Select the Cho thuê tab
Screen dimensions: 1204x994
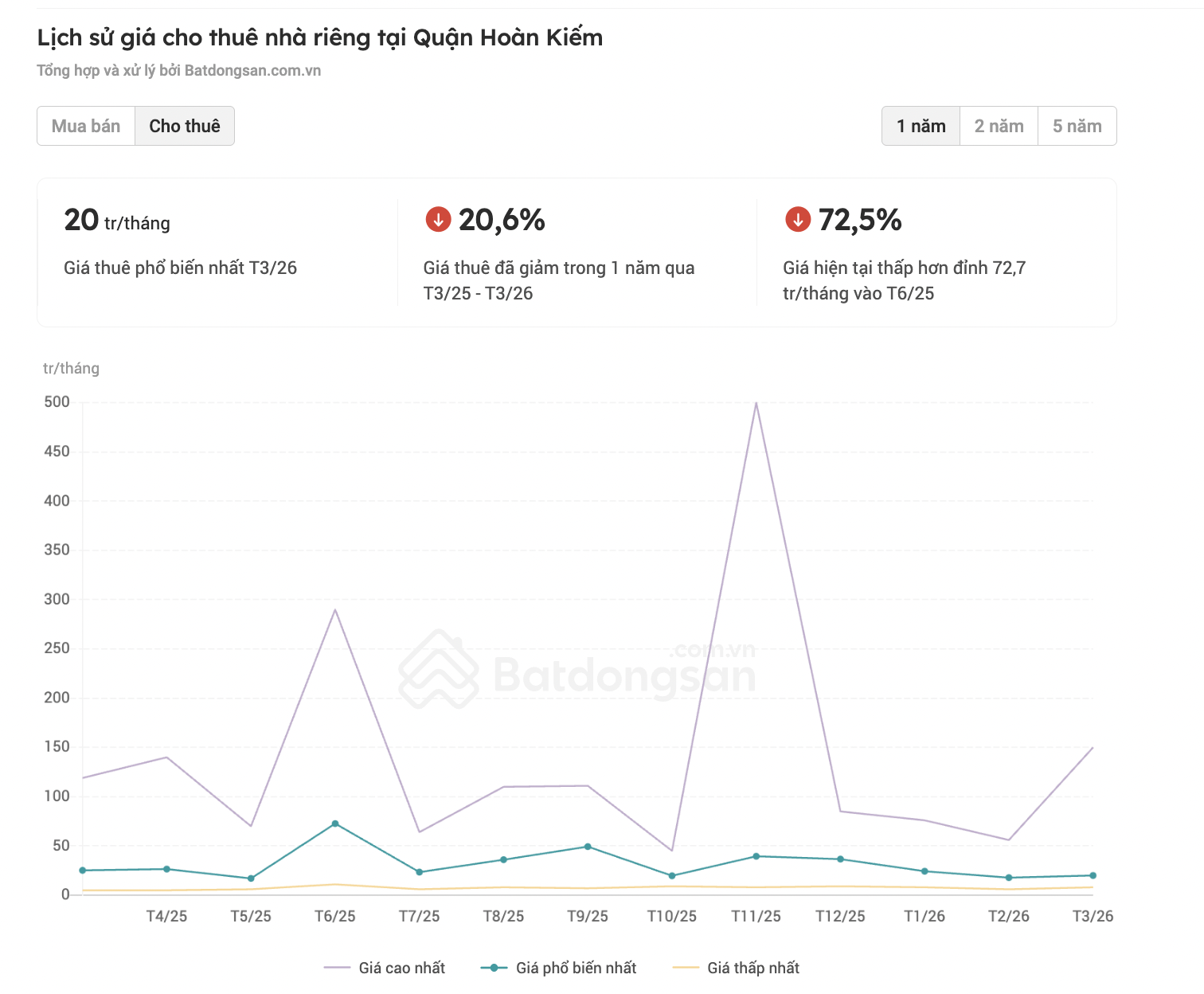pos(185,126)
